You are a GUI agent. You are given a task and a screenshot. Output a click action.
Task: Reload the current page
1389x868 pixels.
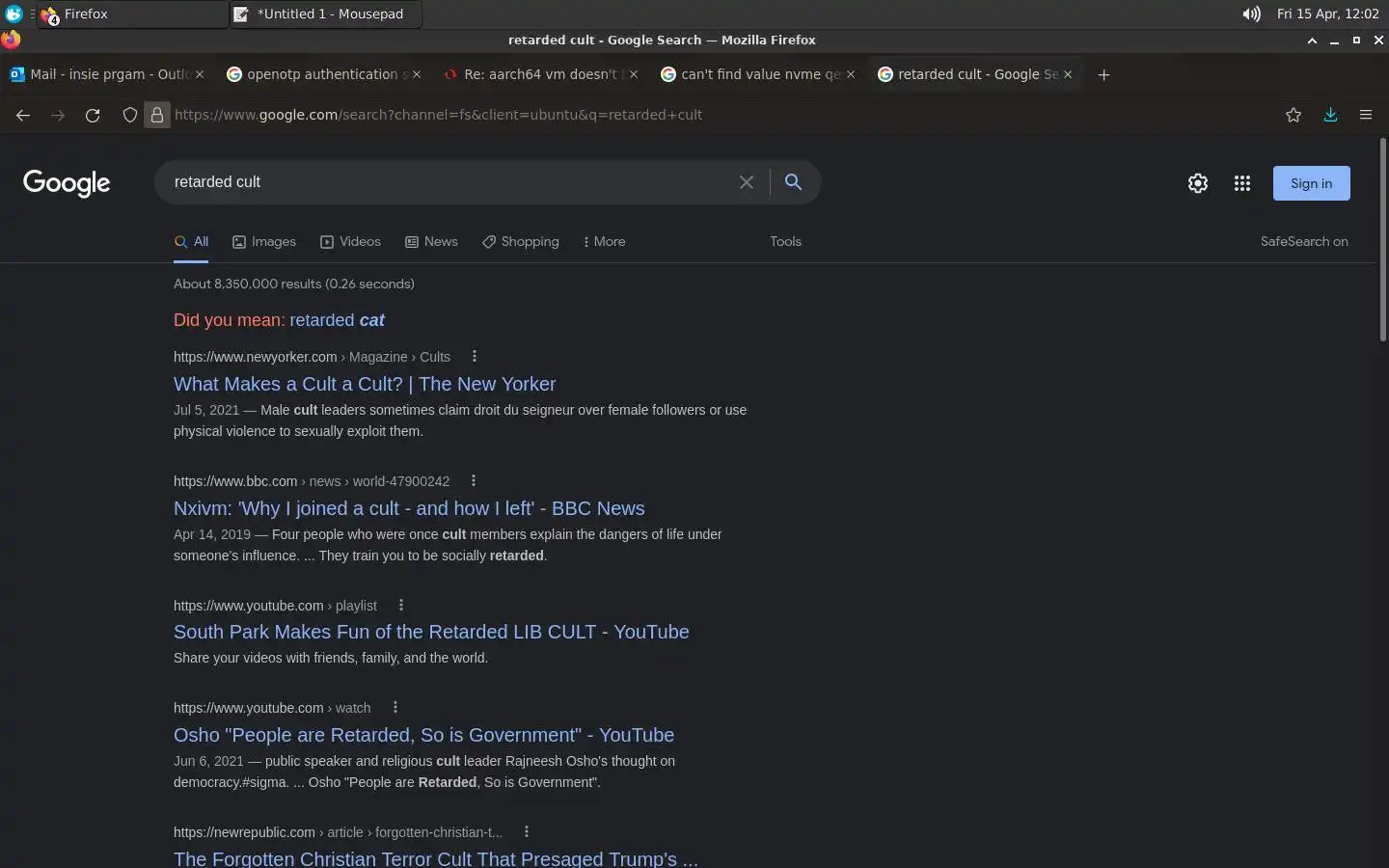coord(93,115)
